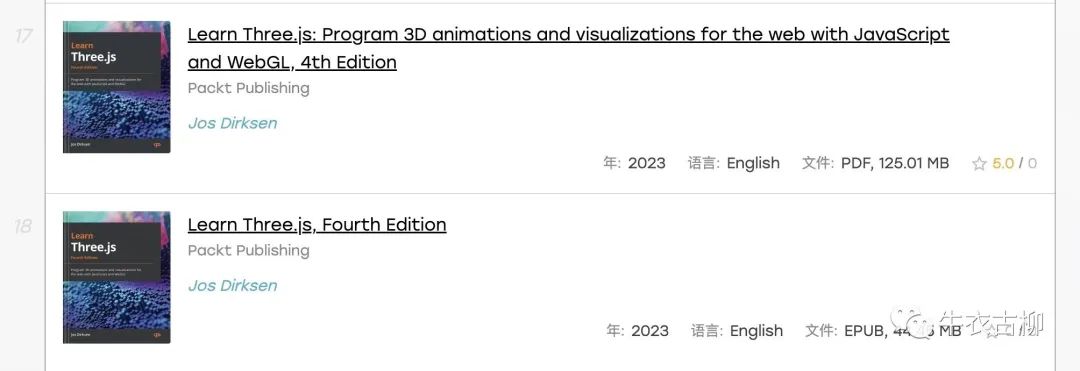The height and width of the screenshot is (371, 1080).
Task: Click the 0 quality count beside the rating
Action: click(1032, 164)
